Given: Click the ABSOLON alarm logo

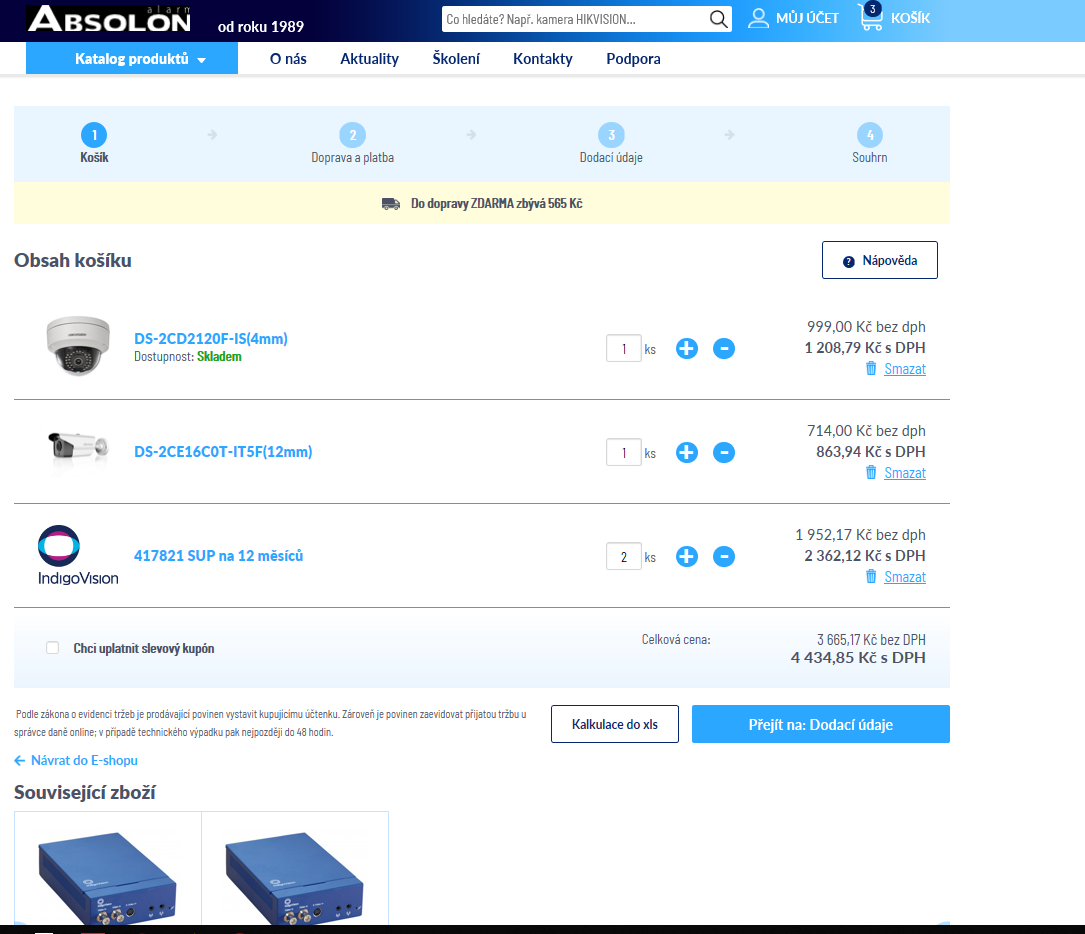Looking at the screenshot, I should pyautogui.click(x=109, y=20).
